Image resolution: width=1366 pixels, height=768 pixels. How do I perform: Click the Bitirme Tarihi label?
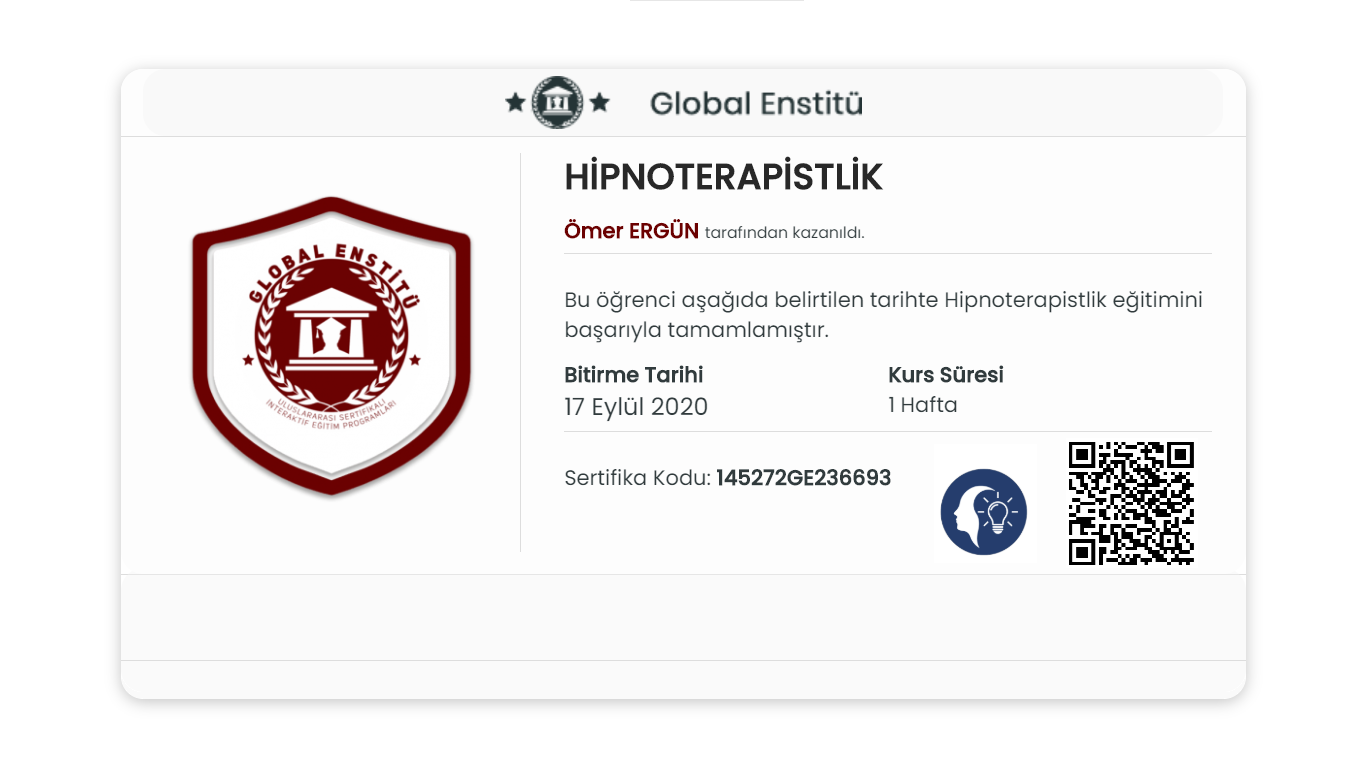coord(634,375)
